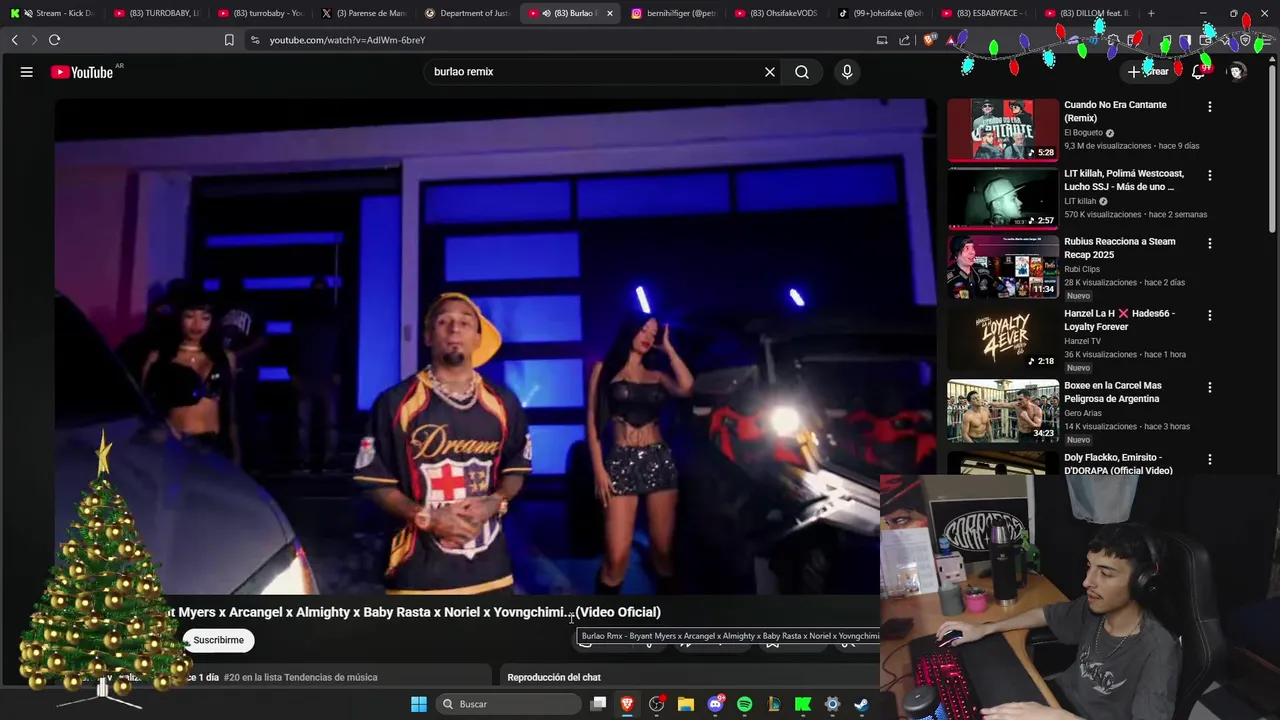Viewport: 1280px width, 720px height.
Task: Open Task View on the taskbar
Action: tap(598, 704)
